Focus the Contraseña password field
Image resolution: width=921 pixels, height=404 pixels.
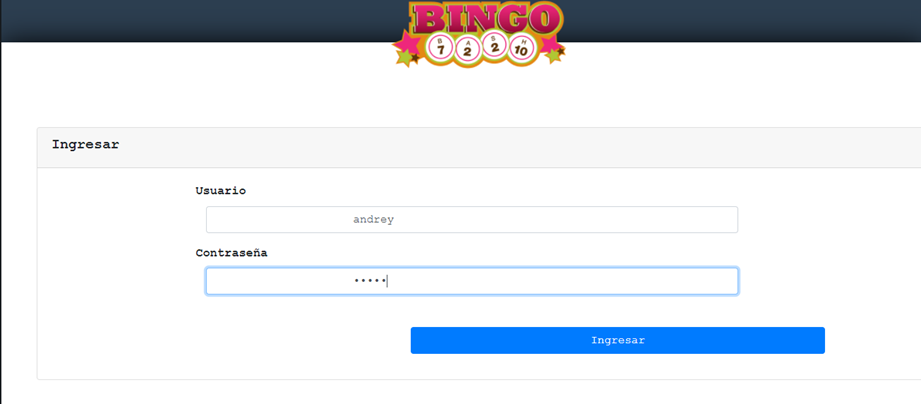[x=472, y=281]
